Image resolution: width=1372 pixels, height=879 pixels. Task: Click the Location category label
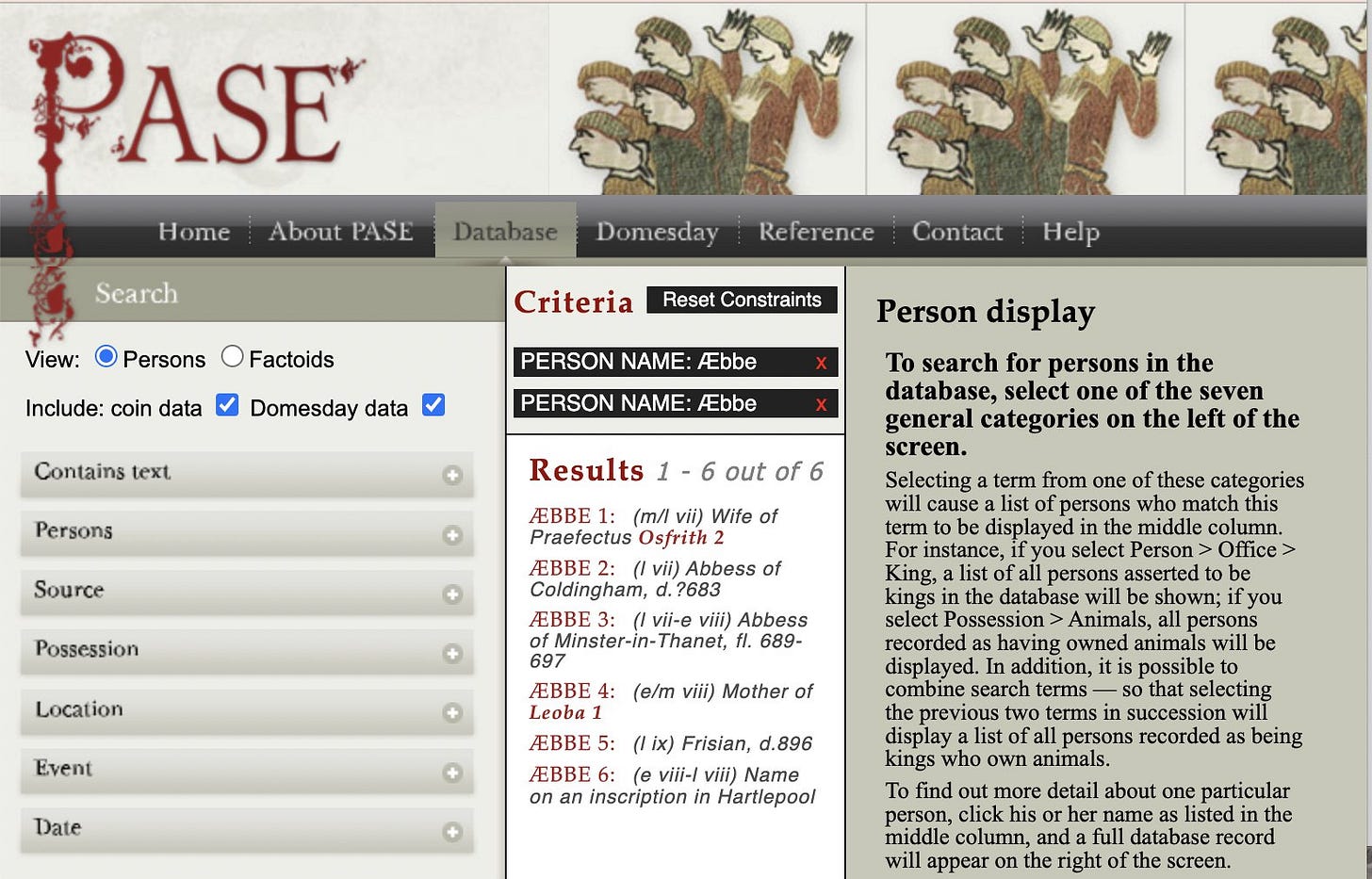[x=79, y=708]
